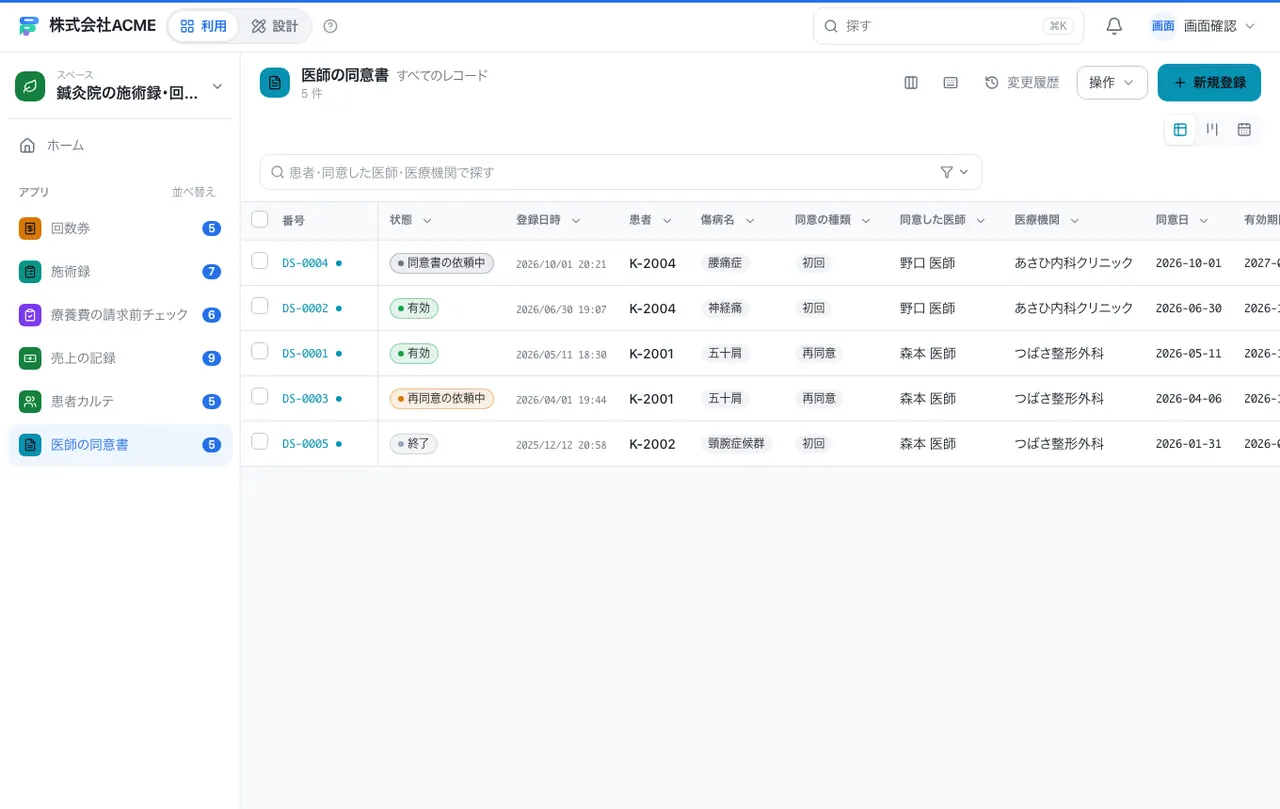Click the 売上の記録 app icon
Viewport: 1280px width, 809px height.
tap(30, 358)
